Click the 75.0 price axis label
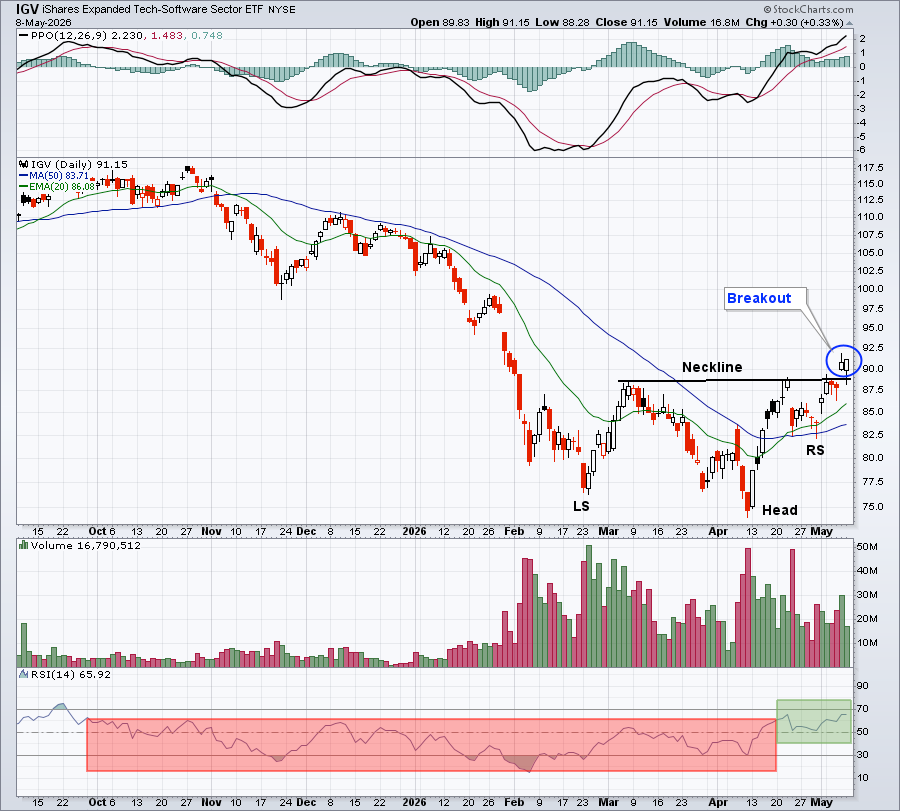This screenshot has width=900, height=811. (x=873, y=507)
